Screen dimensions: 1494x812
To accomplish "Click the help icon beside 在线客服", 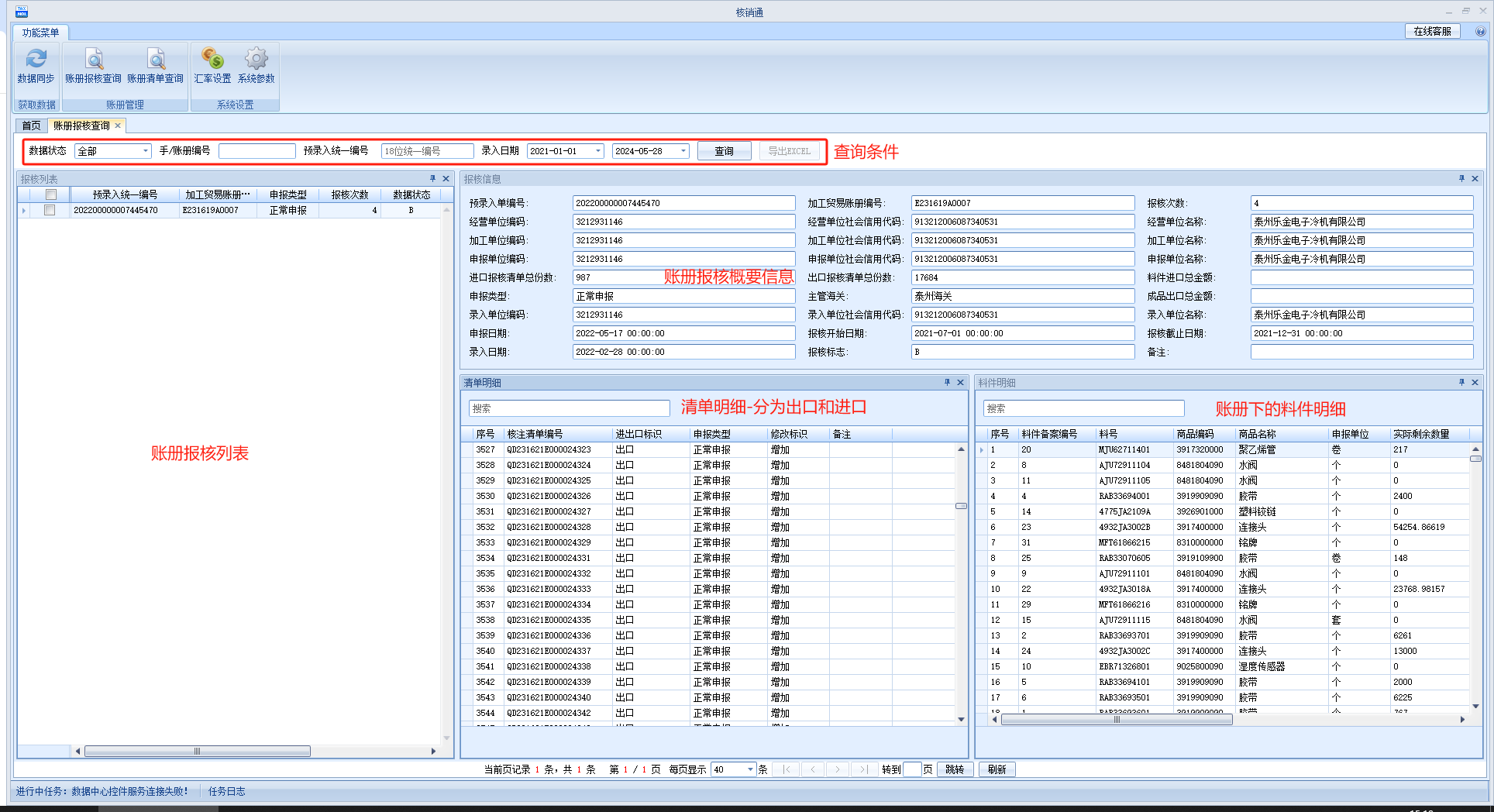I will pyautogui.click(x=1480, y=32).
